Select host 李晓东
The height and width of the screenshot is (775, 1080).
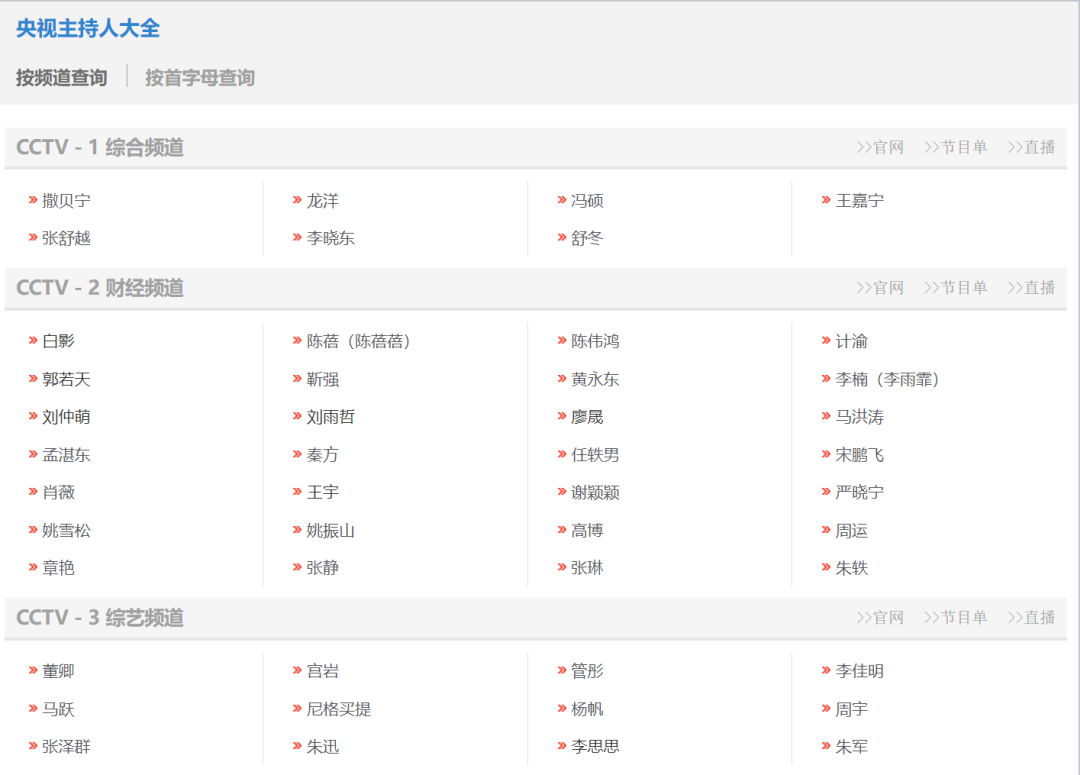point(331,238)
